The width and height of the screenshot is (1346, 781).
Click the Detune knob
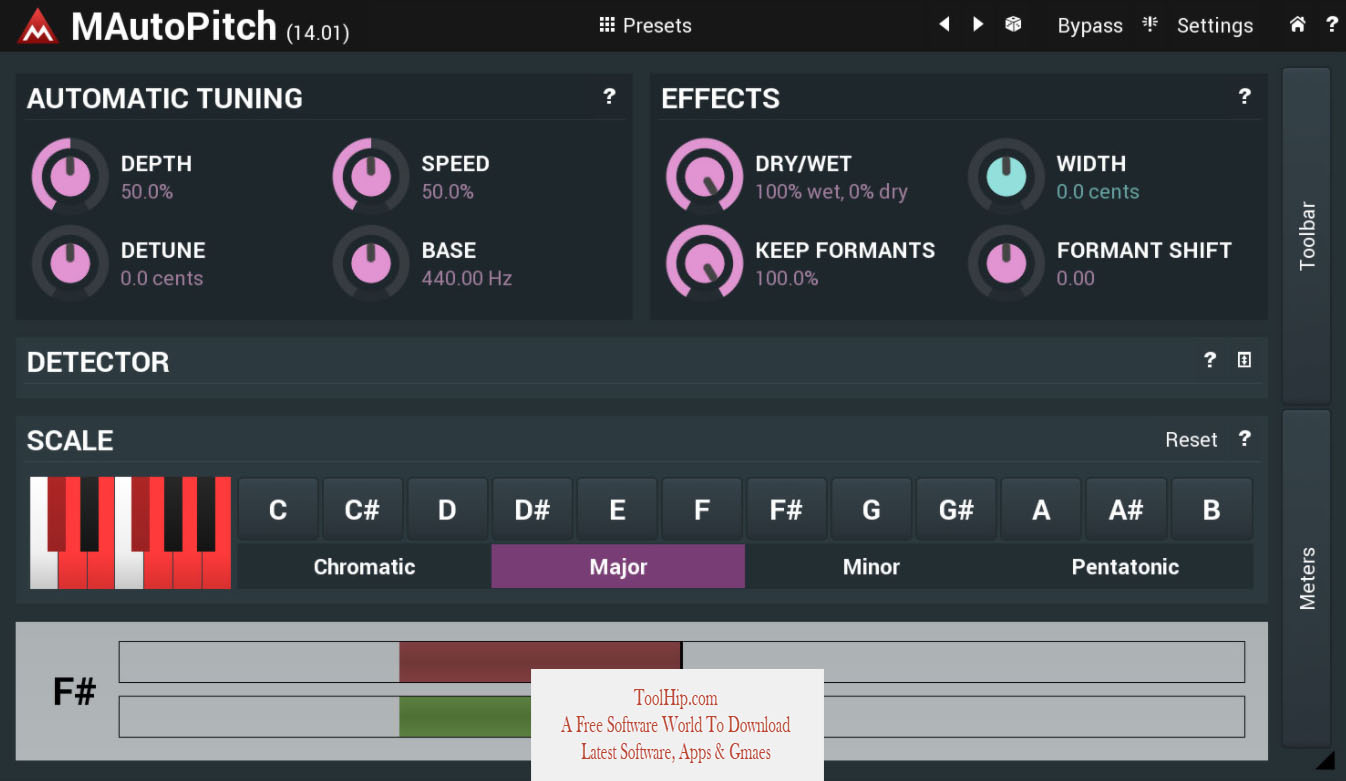tap(70, 263)
